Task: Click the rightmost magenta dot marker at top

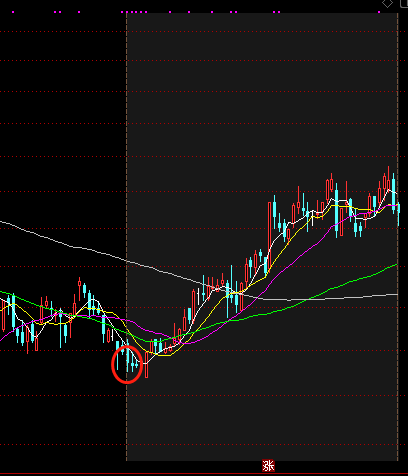Action: click(x=379, y=12)
